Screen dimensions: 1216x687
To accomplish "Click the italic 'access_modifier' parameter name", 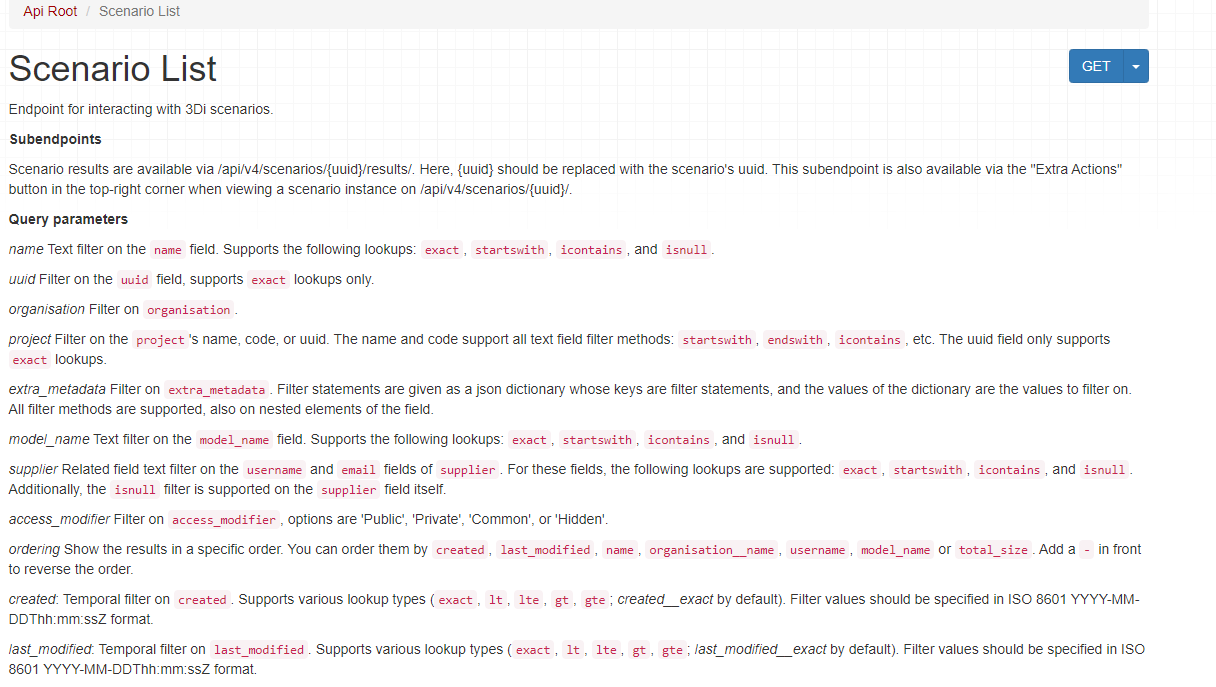I will 59,519.
